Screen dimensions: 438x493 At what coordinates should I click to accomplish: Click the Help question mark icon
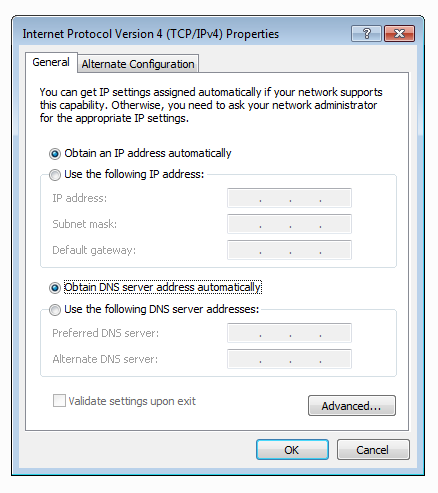click(x=366, y=34)
